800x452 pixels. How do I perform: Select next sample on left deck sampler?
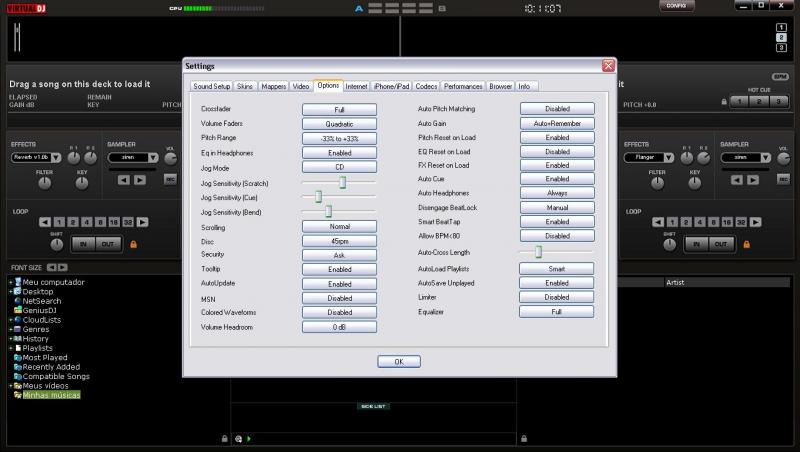[140, 180]
